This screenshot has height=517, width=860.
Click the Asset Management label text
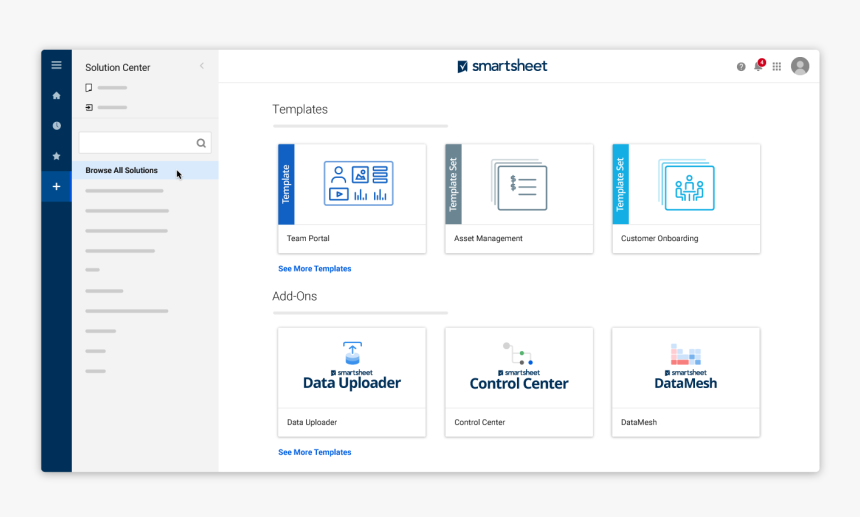[x=488, y=238]
